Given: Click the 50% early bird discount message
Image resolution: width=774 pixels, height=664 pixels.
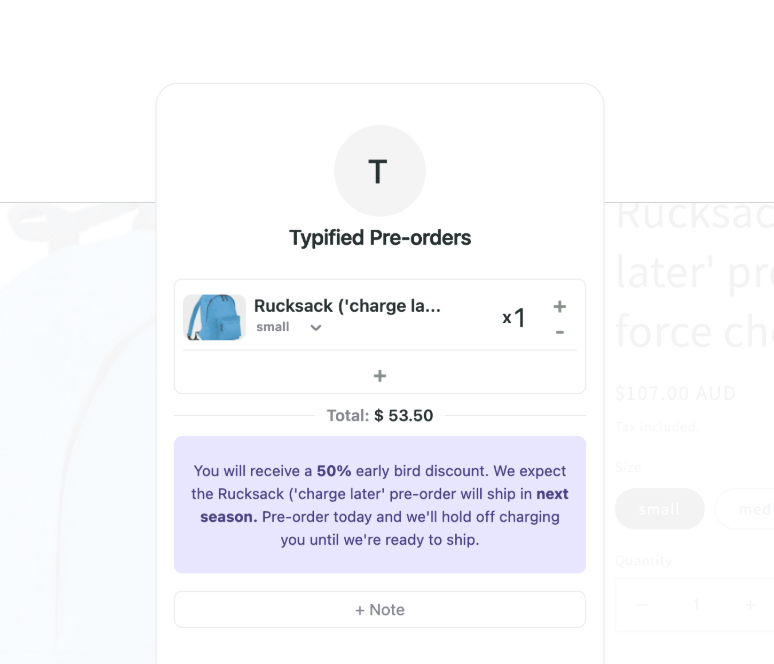Looking at the screenshot, I should coord(380,505).
